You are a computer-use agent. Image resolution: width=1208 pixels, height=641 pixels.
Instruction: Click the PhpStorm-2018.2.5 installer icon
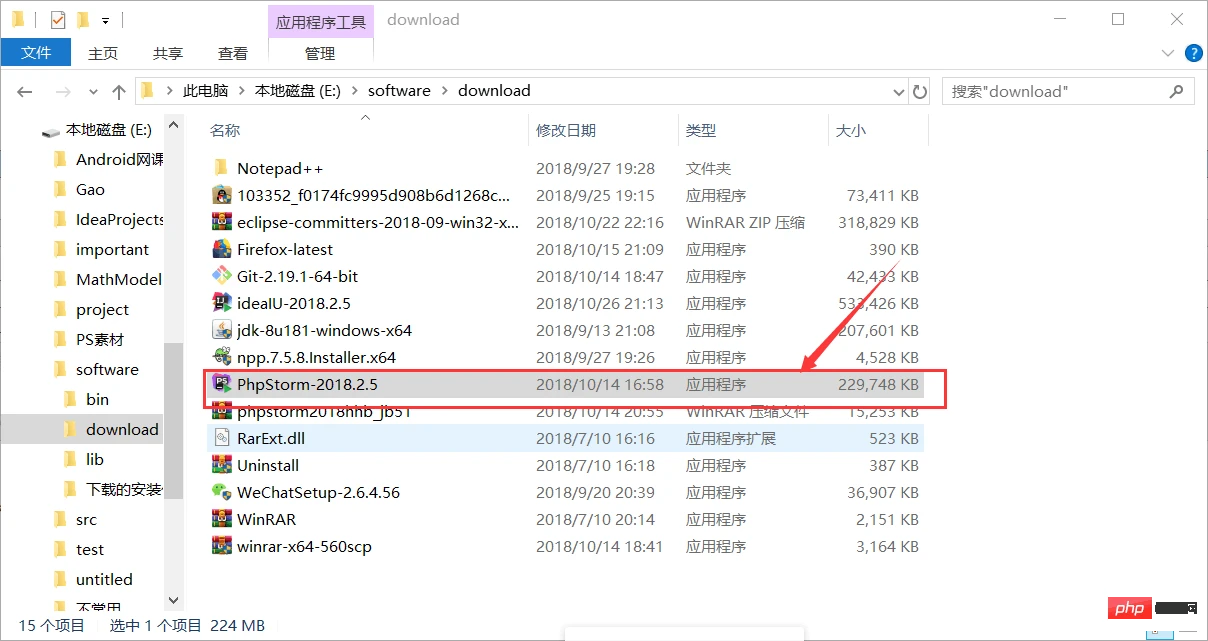222,384
